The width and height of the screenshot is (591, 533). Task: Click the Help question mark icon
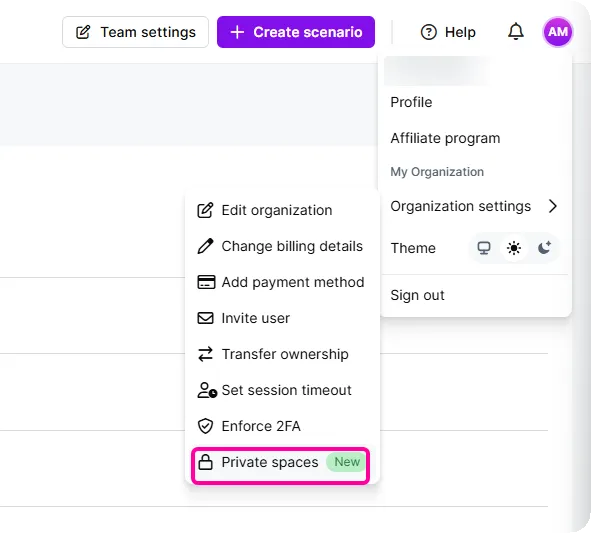[429, 32]
